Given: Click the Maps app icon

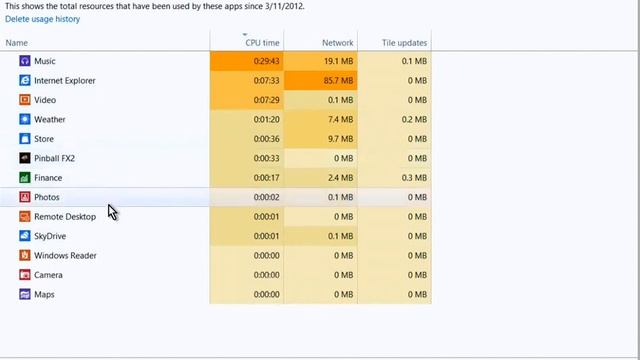Looking at the screenshot, I should 25,294.
